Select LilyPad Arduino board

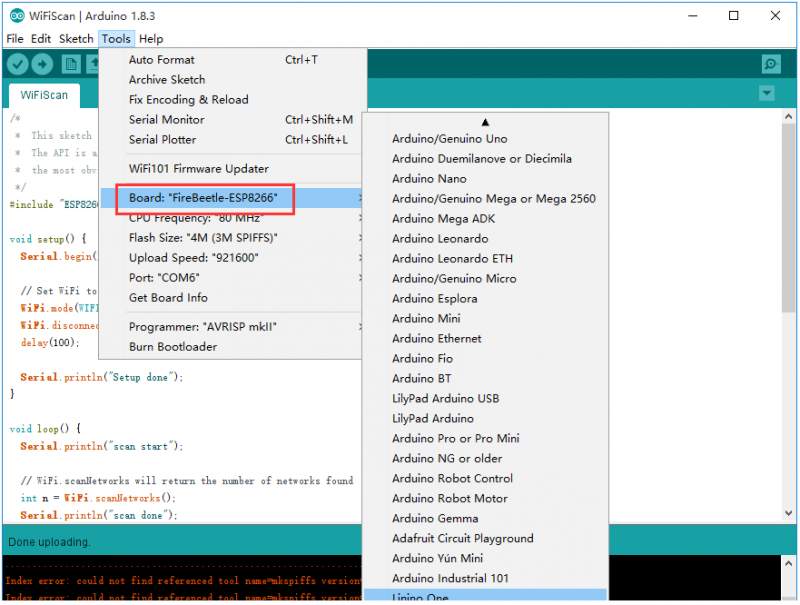(485, 418)
